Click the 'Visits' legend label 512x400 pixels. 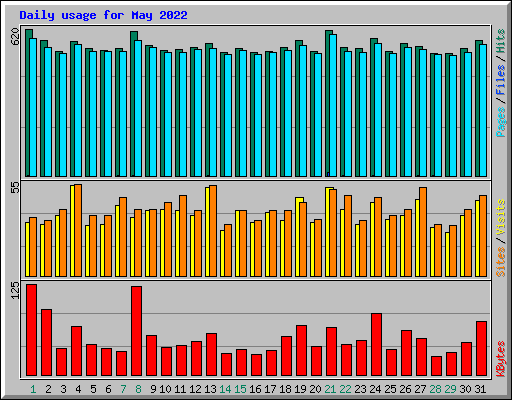500,217
